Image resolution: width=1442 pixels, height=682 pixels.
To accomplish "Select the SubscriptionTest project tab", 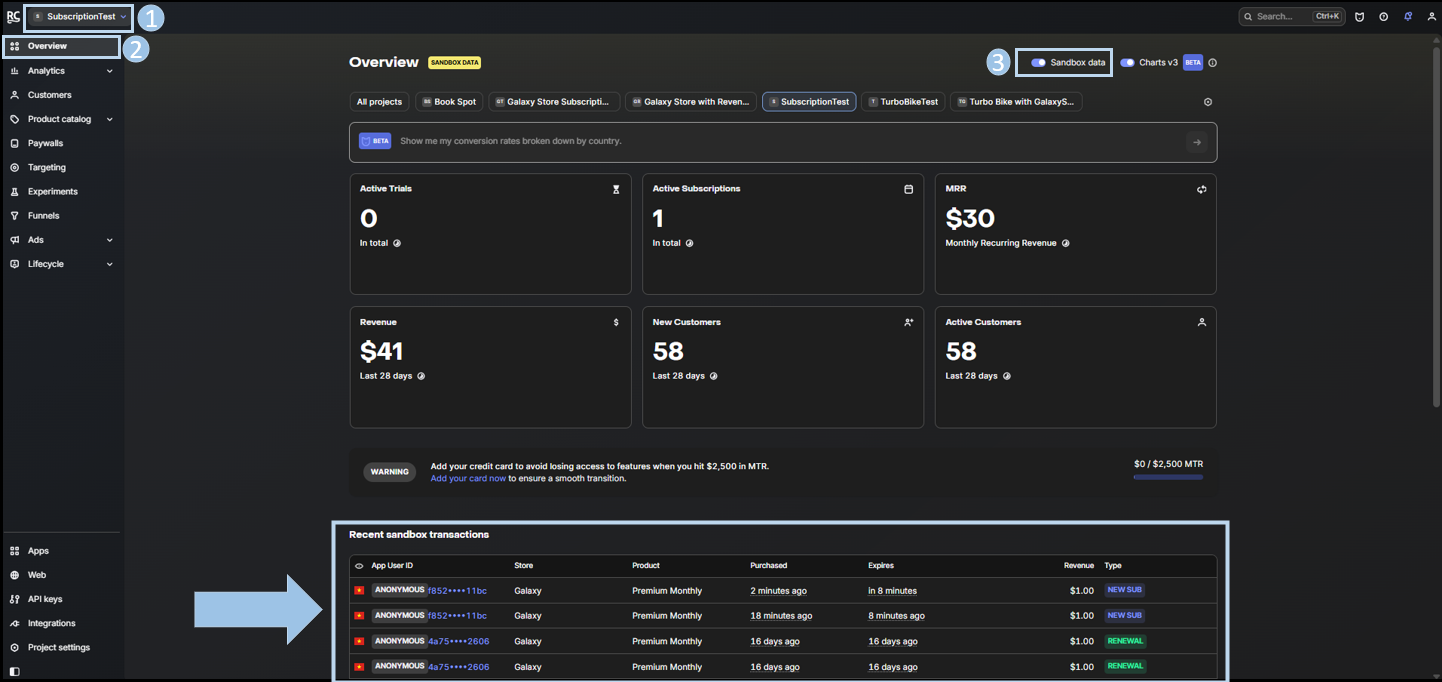I will coord(809,102).
